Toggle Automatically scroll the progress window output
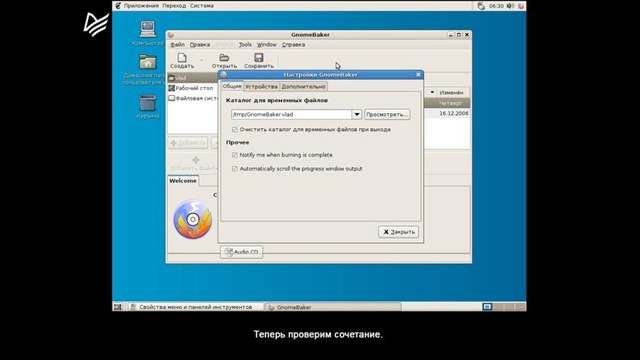Viewport: 640px width, 360px height. pos(235,169)
